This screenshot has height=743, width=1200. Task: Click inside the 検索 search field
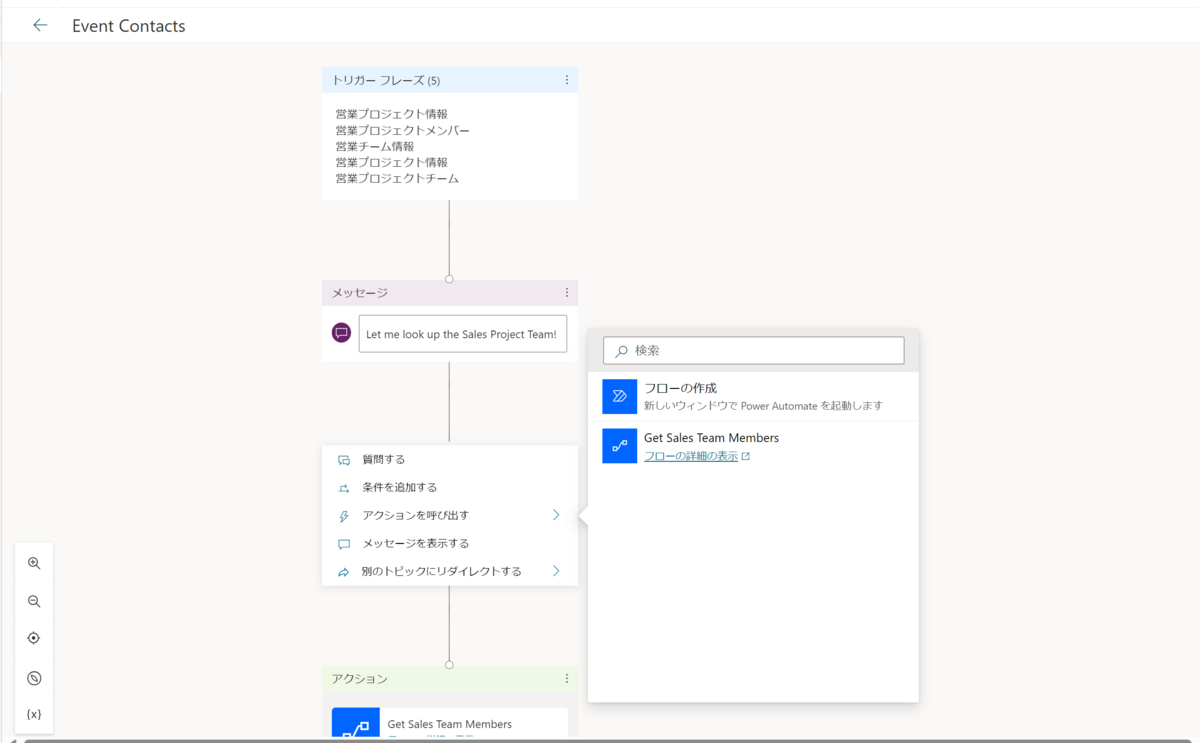click(x=753, y=349)
